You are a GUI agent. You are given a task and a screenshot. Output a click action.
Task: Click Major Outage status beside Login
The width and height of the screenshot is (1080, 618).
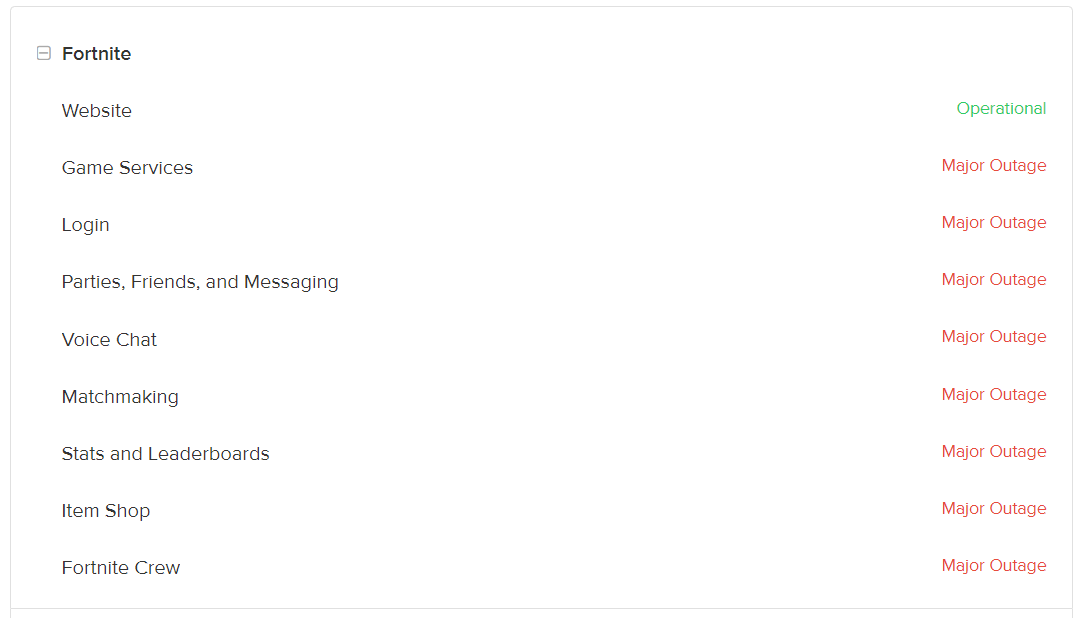point(993,223)
